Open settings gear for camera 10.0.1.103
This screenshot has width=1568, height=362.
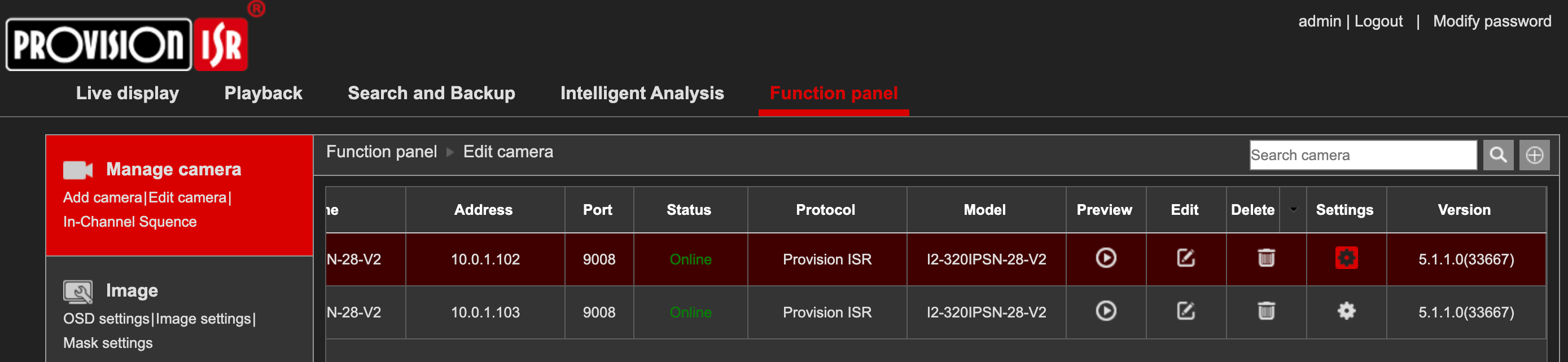[1346, 311]
